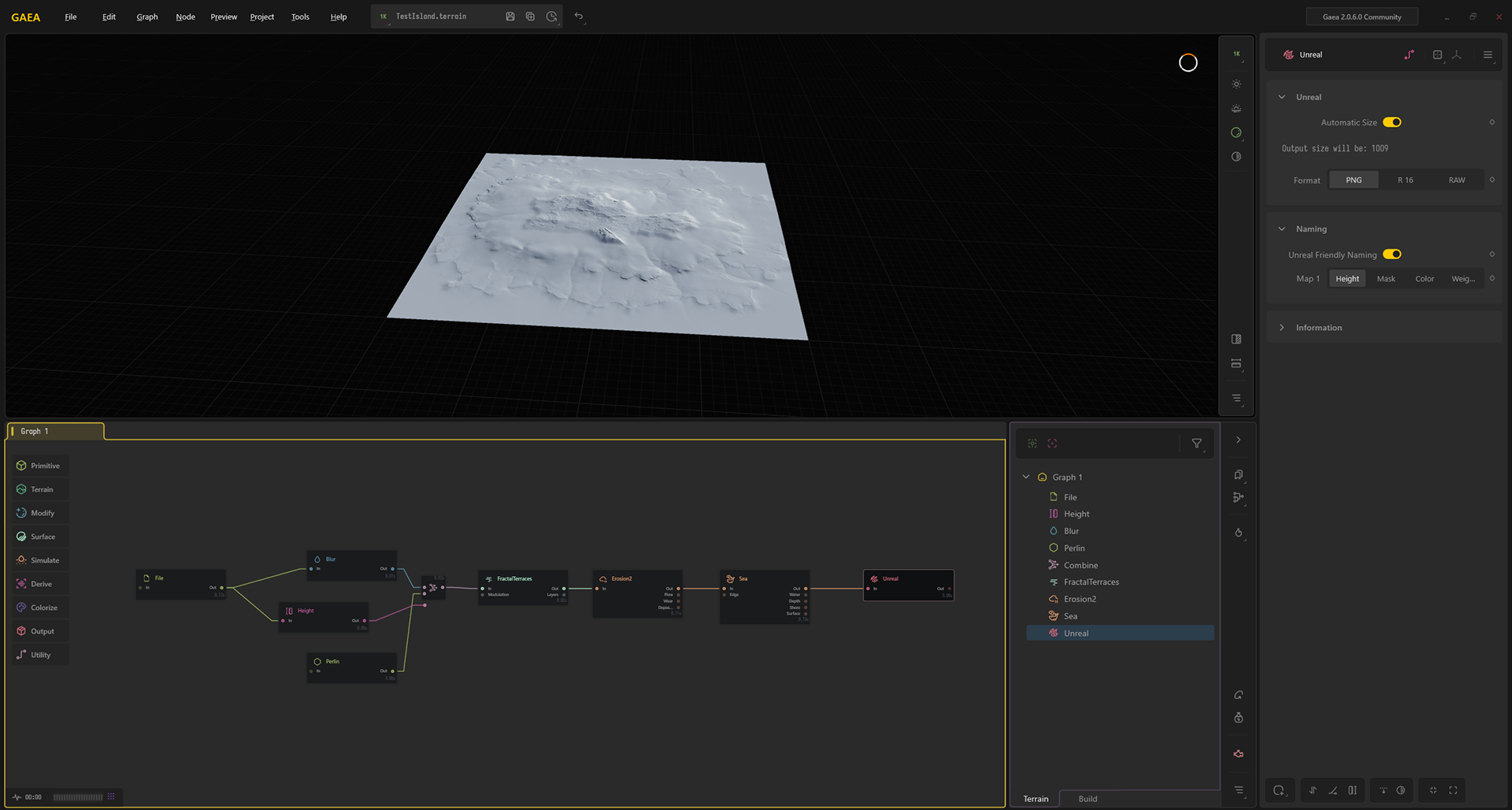Select FractalTerraces in the node list
1512x810 pixels.
point(1091,582)
